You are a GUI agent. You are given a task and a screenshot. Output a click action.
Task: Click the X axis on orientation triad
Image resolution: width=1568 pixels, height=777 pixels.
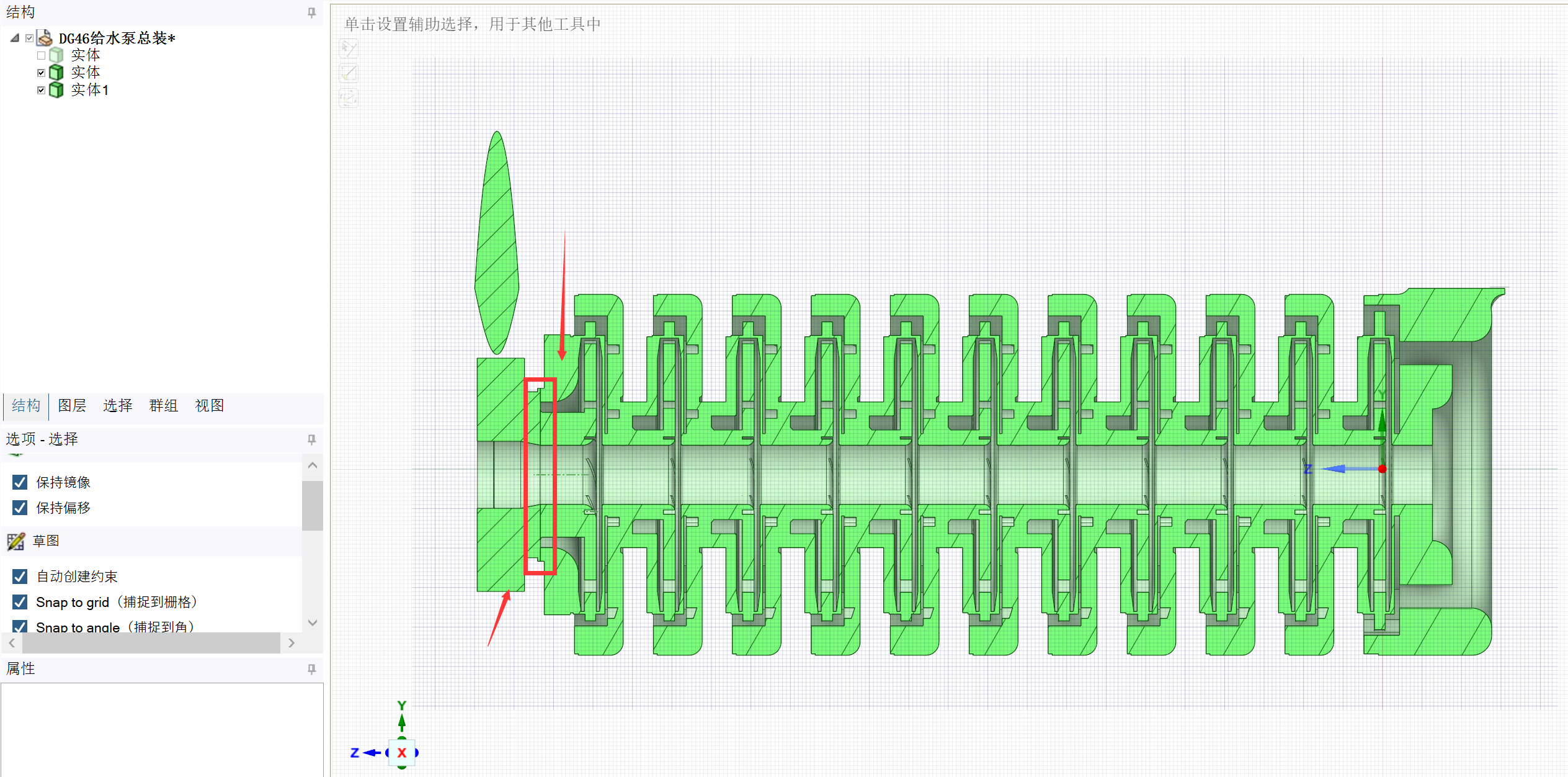pos(401,753)
